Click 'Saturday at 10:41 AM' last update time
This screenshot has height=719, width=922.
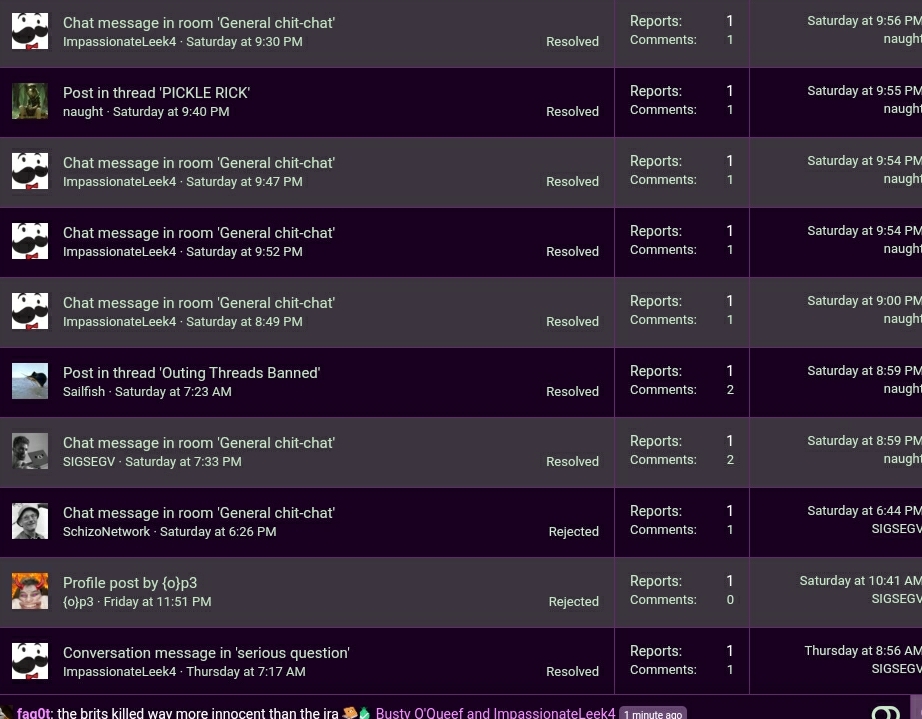coord(860,580)
